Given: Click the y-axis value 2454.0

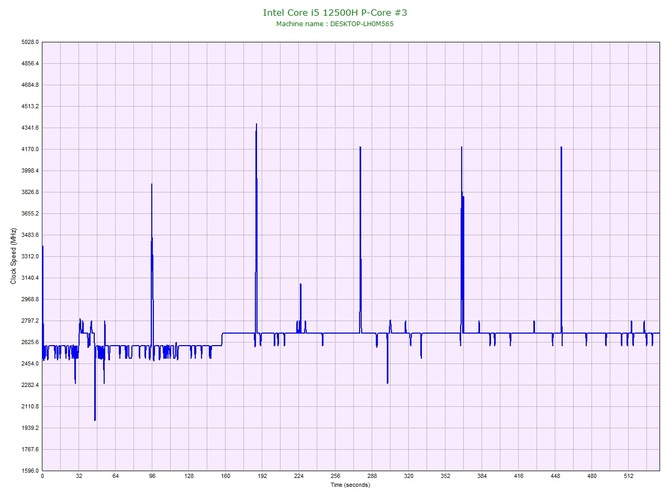Looking at the screenshot, I should pyautogui.click(x=30, y=364).
